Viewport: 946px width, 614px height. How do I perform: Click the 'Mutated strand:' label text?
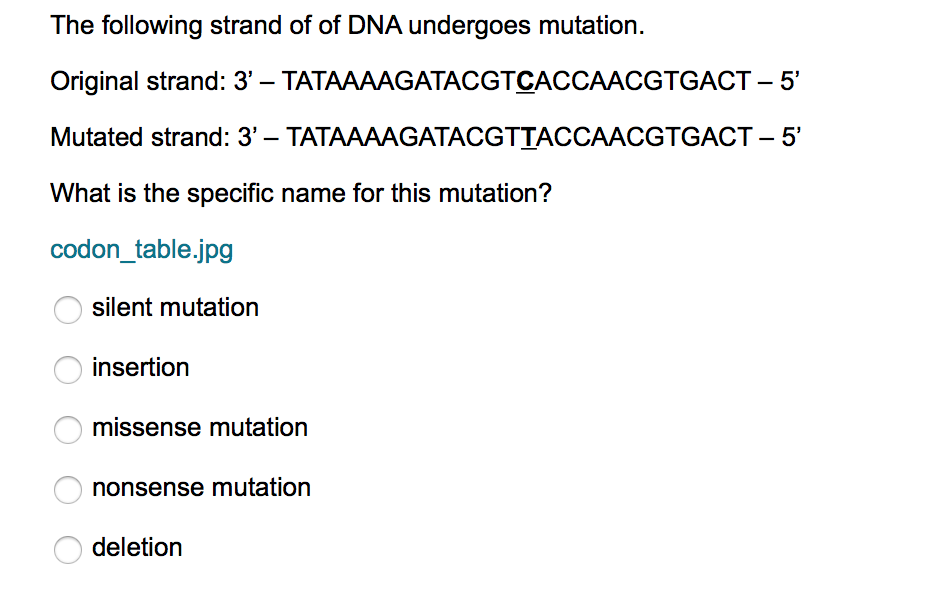(140, 138)
